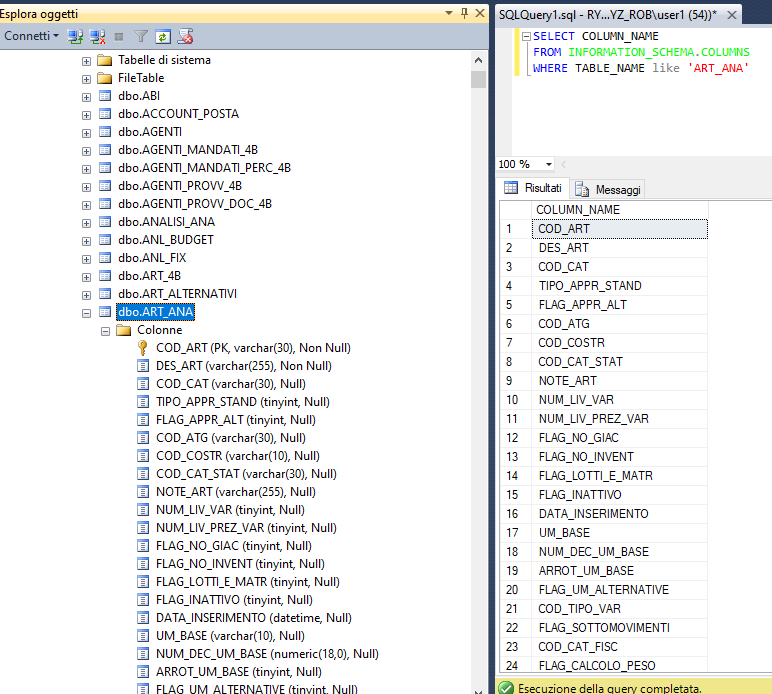The width and height of the screenshot is (772, 694).
Task: Select the TIPO_APPR_STAND column in tree
Action: pyautogui.click(x=243, y=402)
